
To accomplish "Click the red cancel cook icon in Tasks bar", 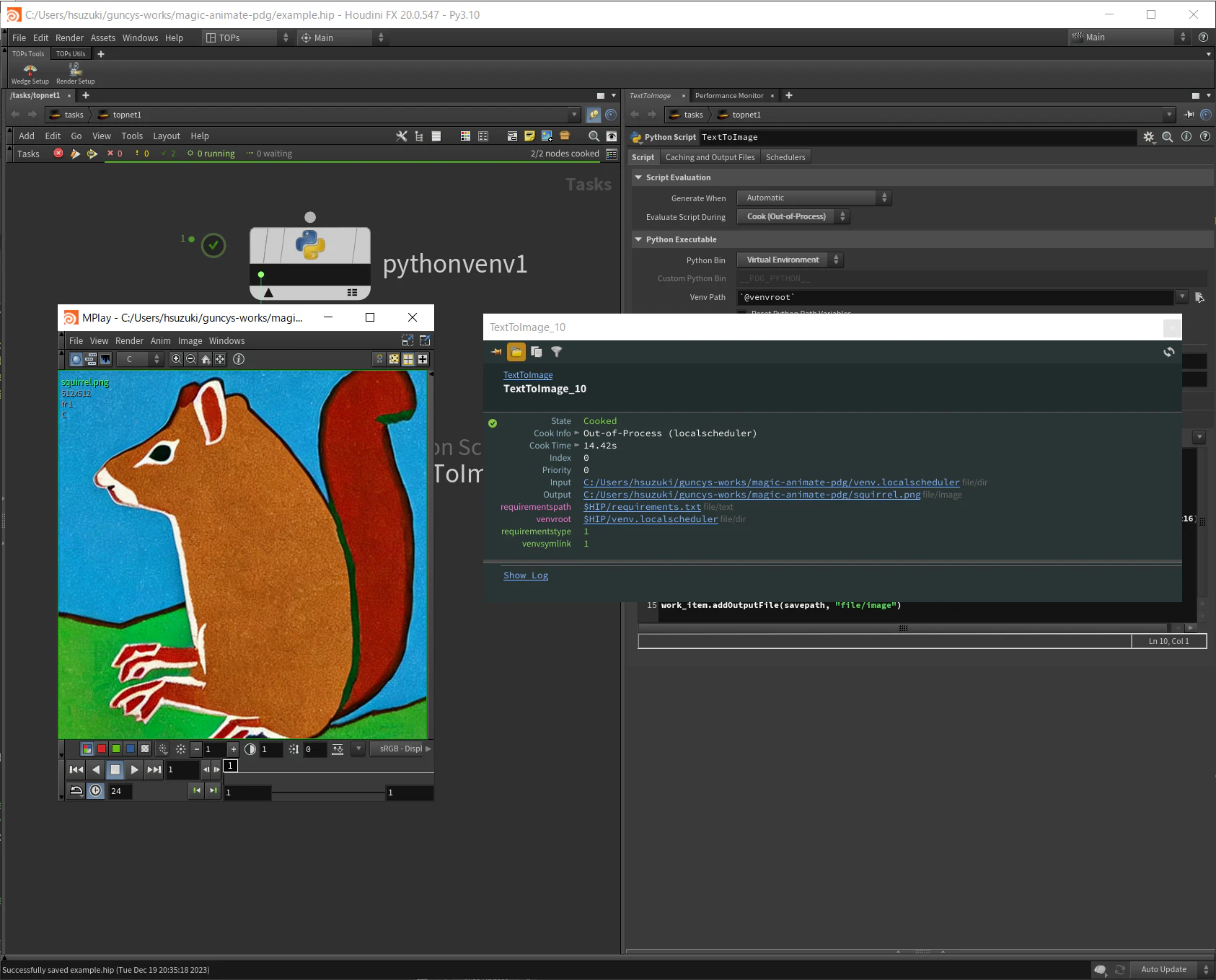I will [58, 153].
